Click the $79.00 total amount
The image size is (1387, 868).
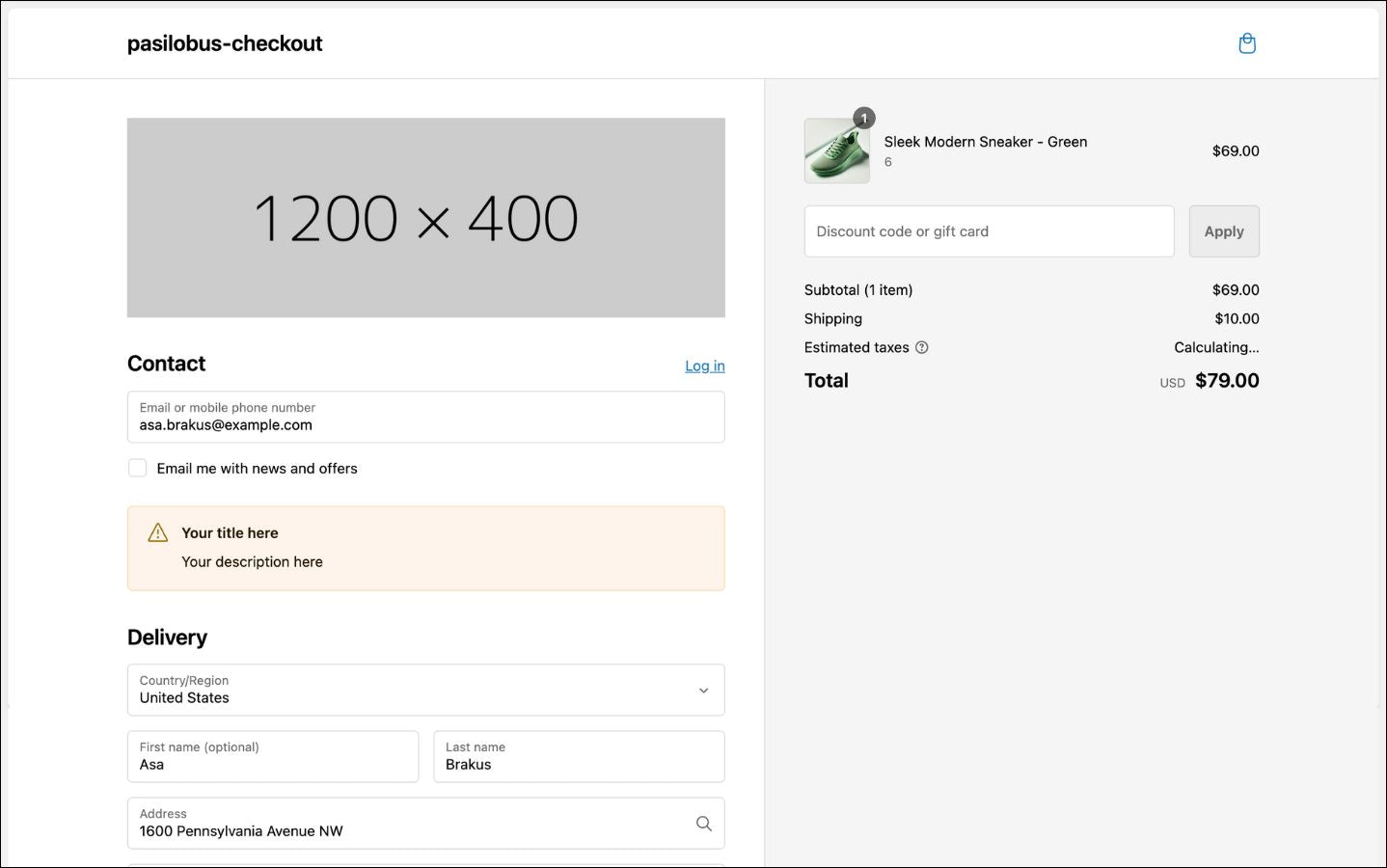(x=1226, y=381)
